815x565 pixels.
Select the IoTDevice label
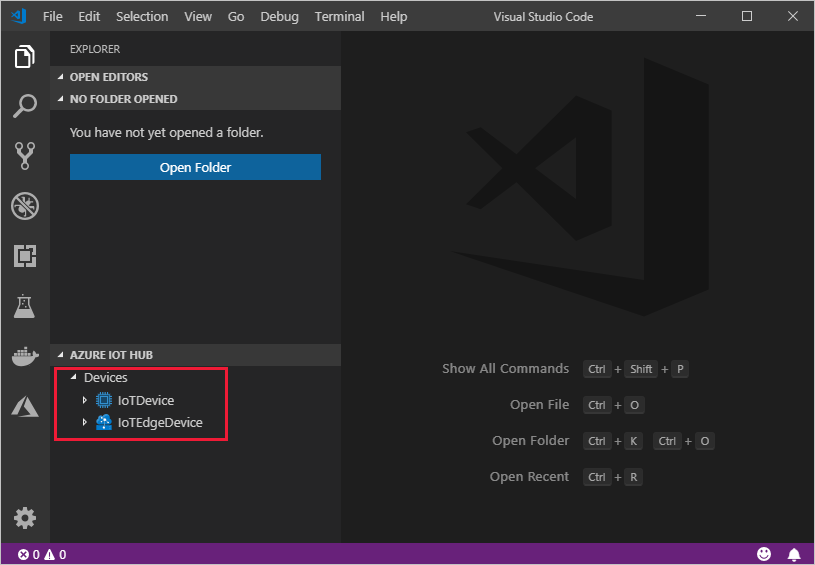pyautogui.click(x=146, y=400)
